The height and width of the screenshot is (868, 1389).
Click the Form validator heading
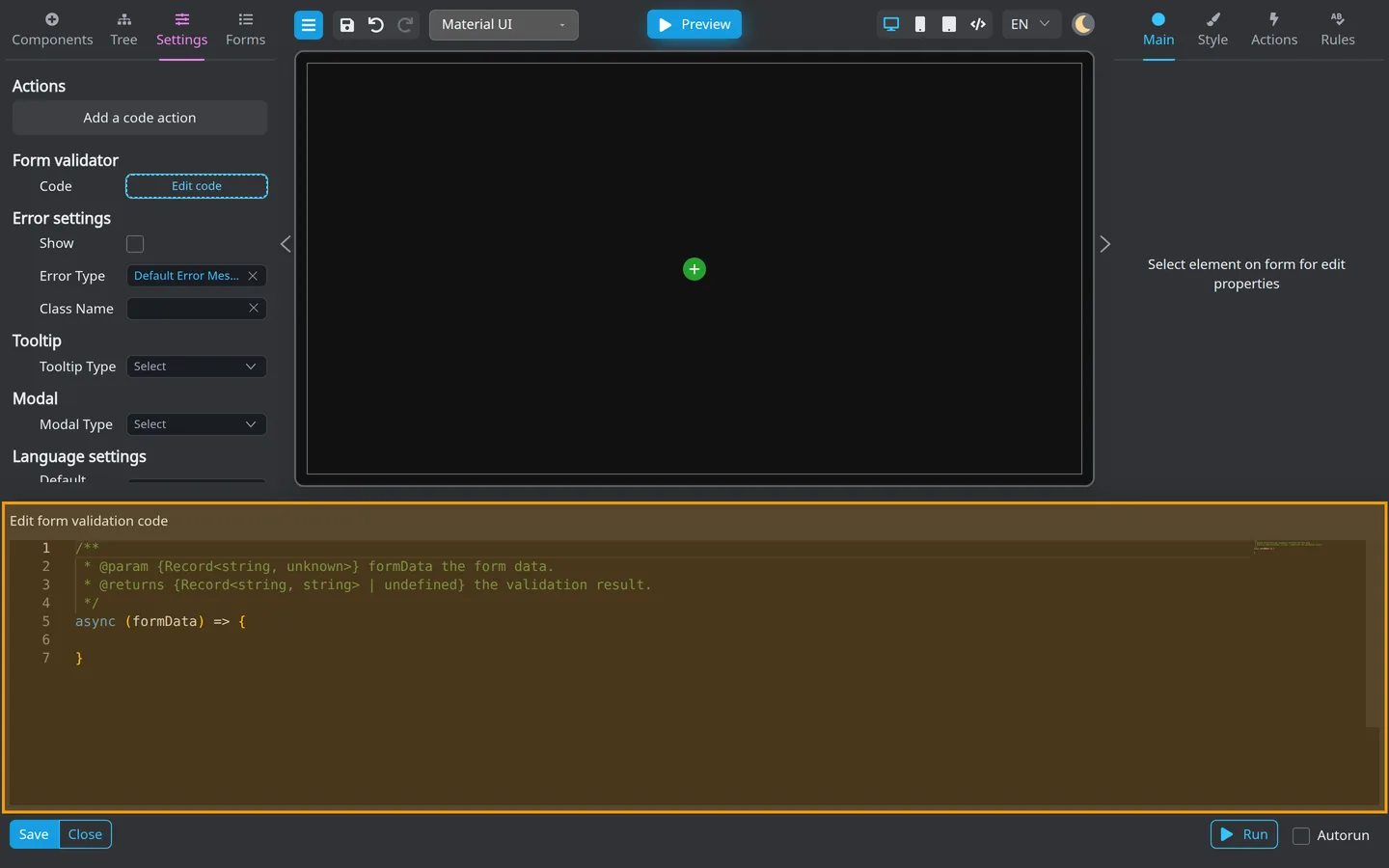pyautogui.click(x=66, y=160)
